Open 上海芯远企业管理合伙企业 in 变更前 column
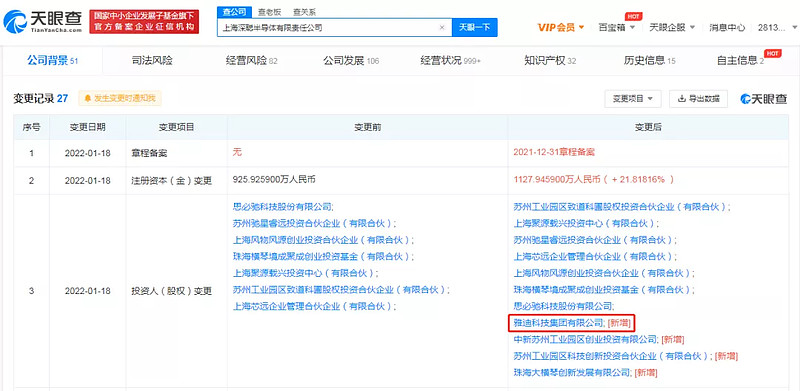 [x=314, y=306]
